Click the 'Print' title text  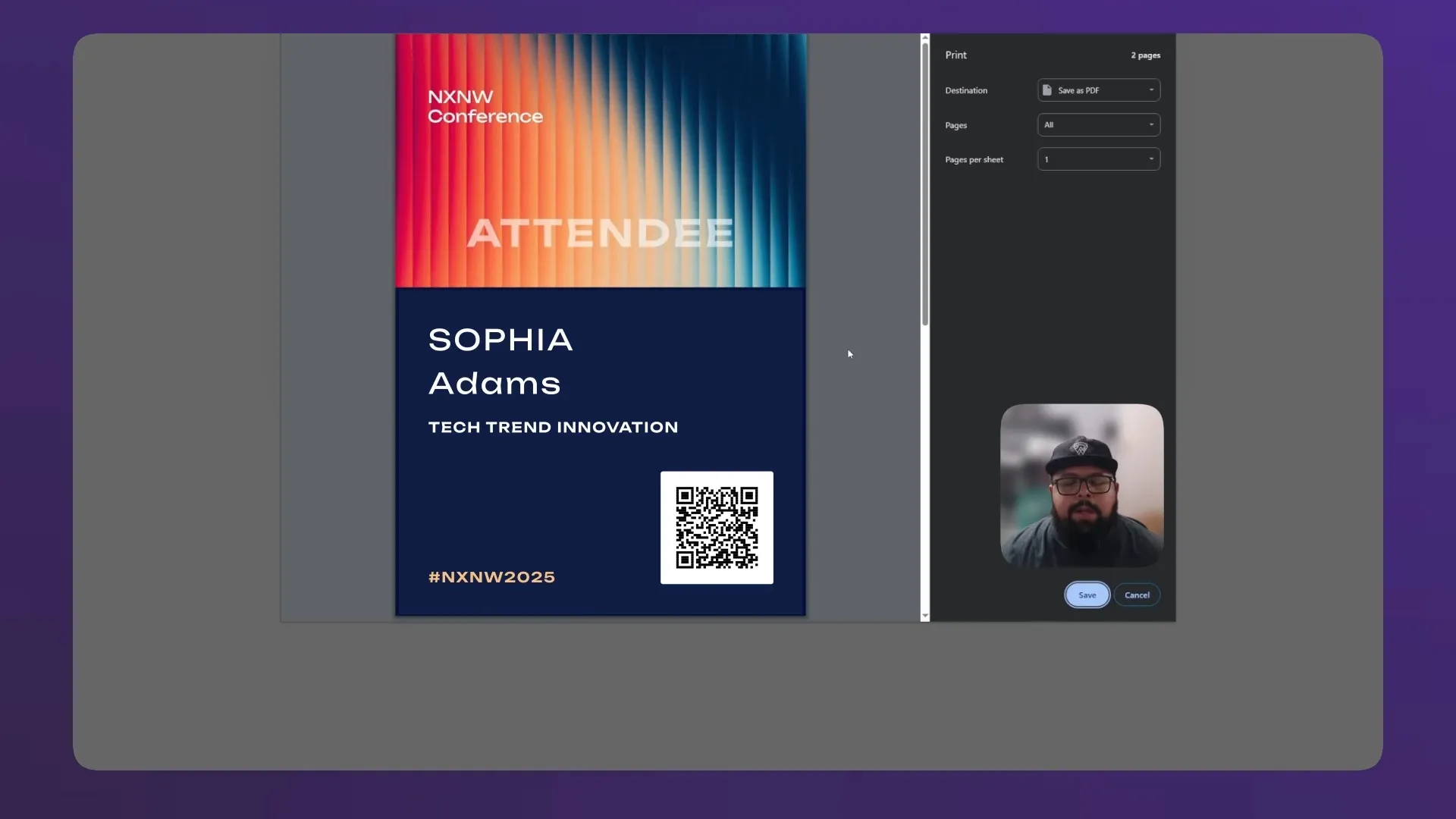click(955, 55)
